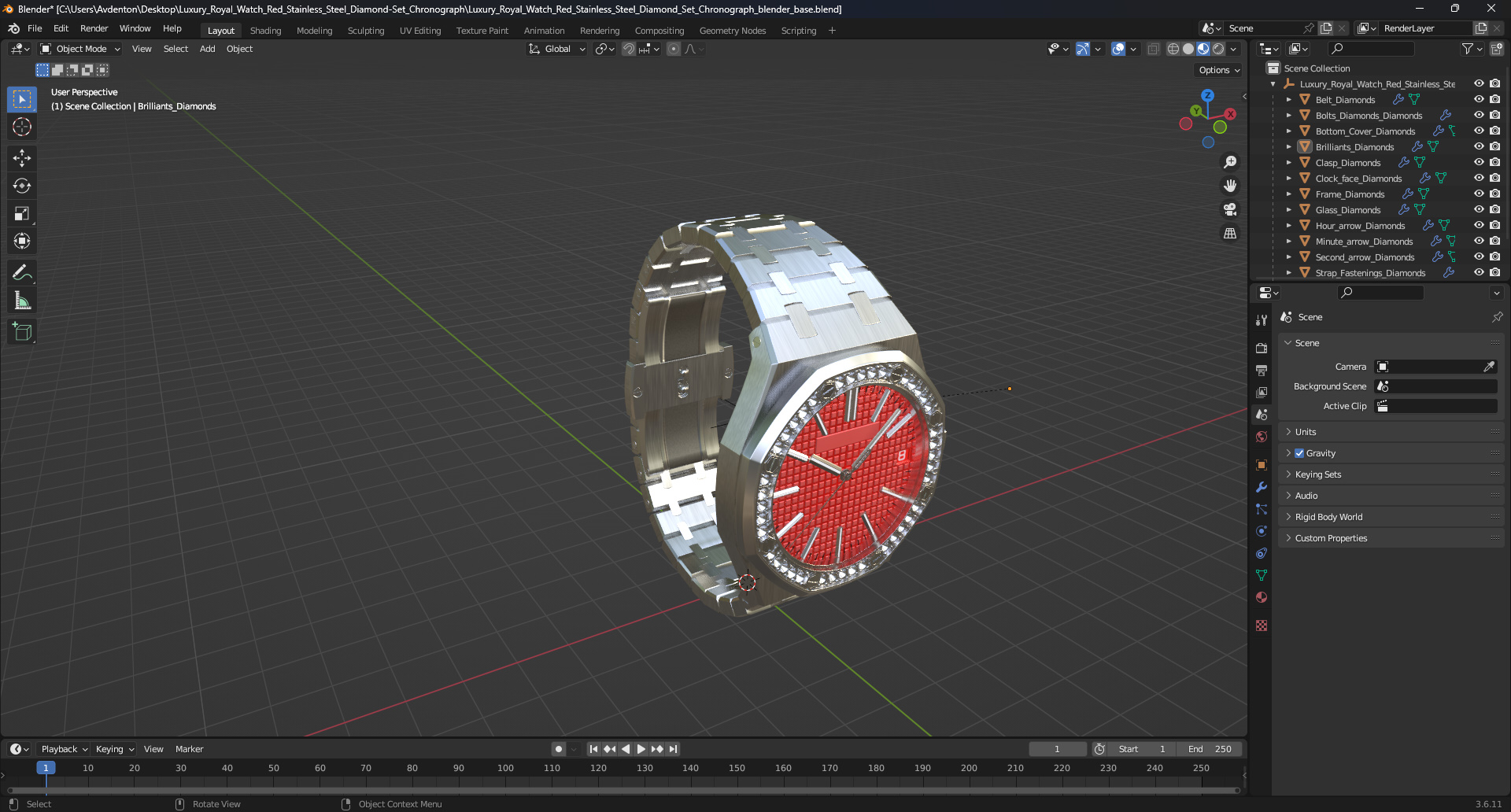
Task: Open the viewport Add menu
Action: [207, 49]
